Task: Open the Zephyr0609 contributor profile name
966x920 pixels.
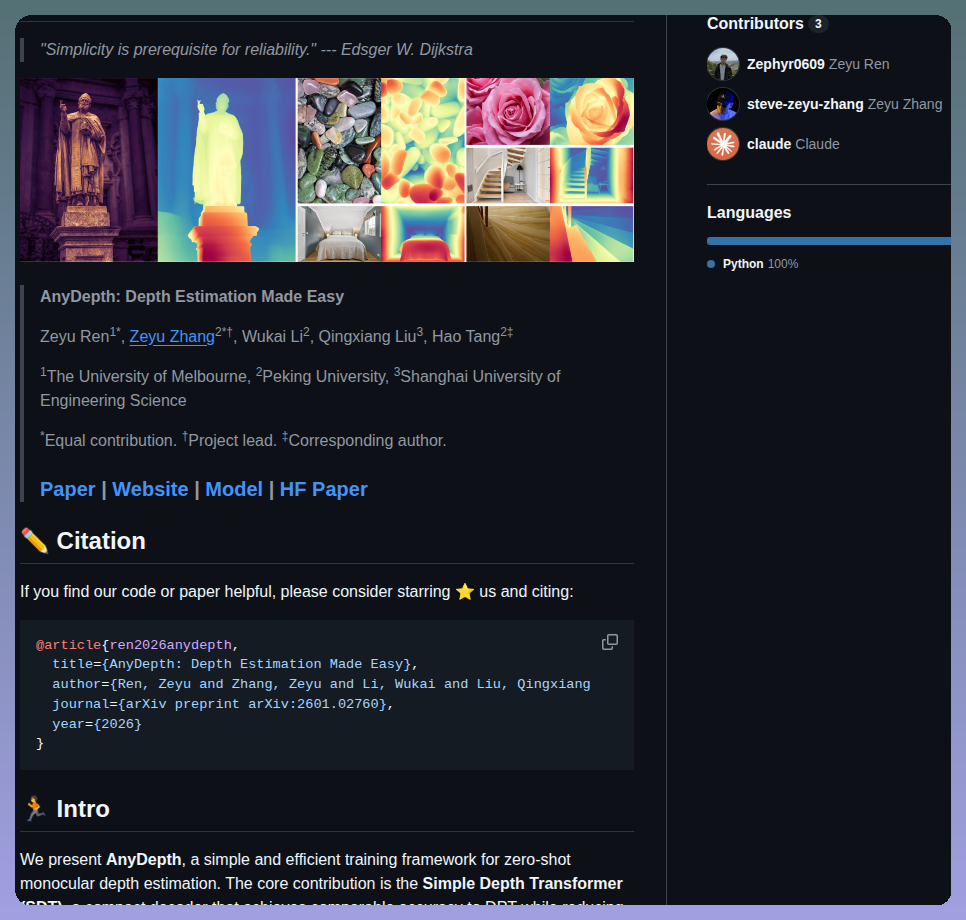Action: pos(785,64)
